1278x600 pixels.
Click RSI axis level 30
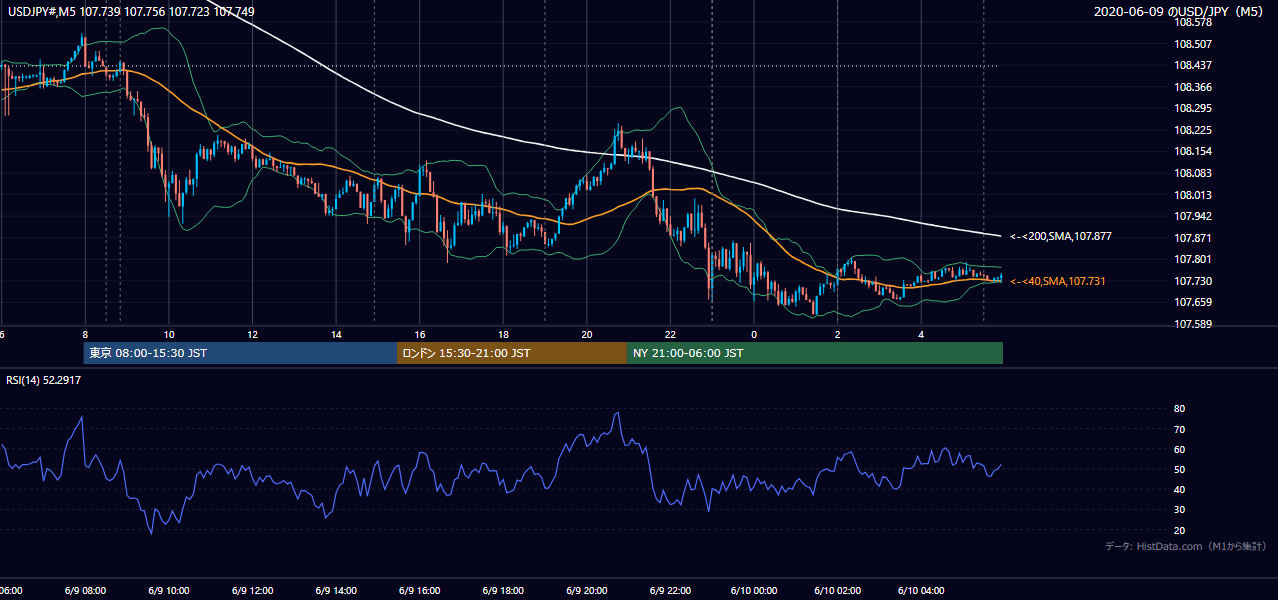(x=1179, y=509)
